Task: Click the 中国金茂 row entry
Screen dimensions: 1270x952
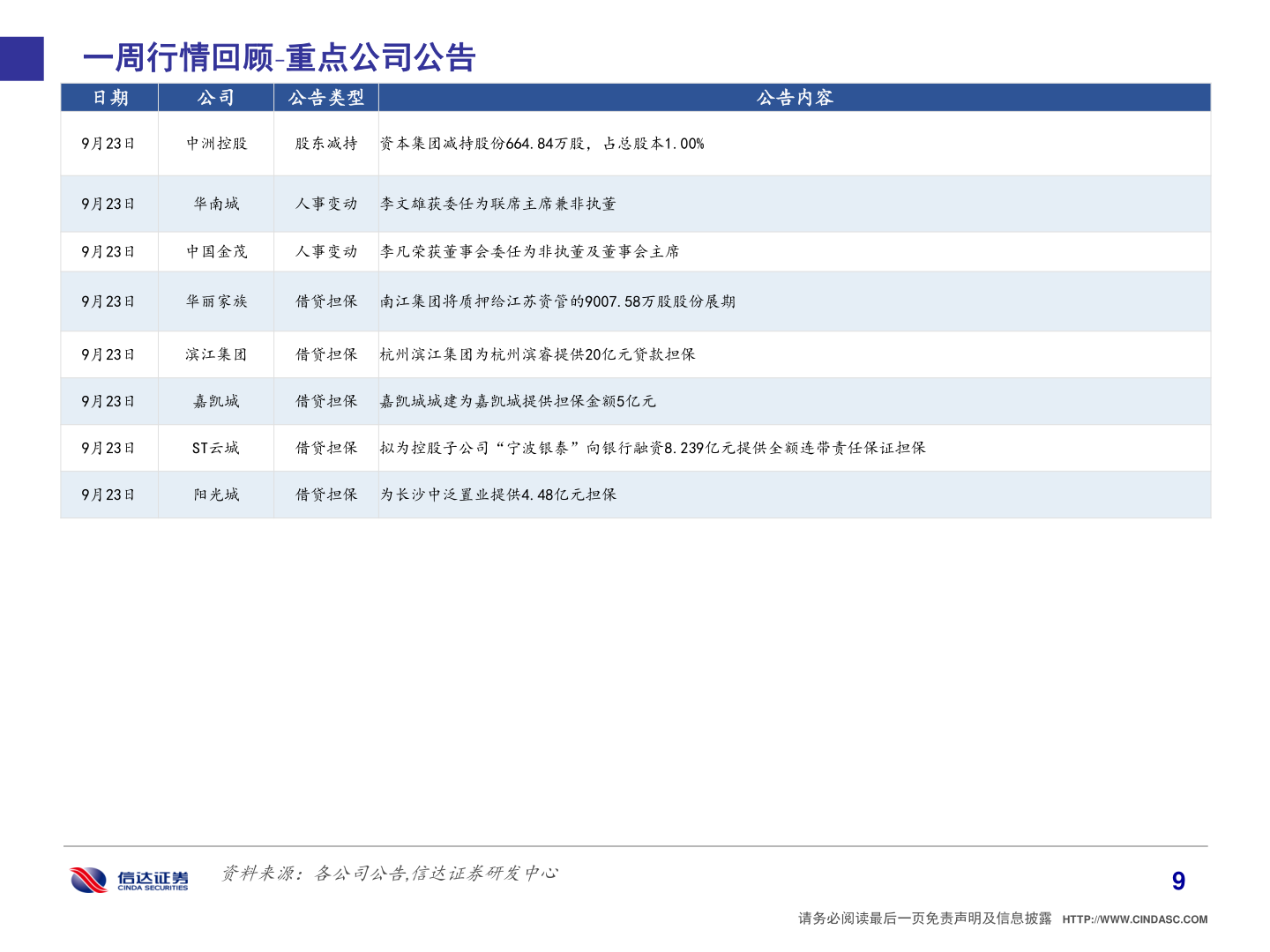Action: tap(215, 250)
